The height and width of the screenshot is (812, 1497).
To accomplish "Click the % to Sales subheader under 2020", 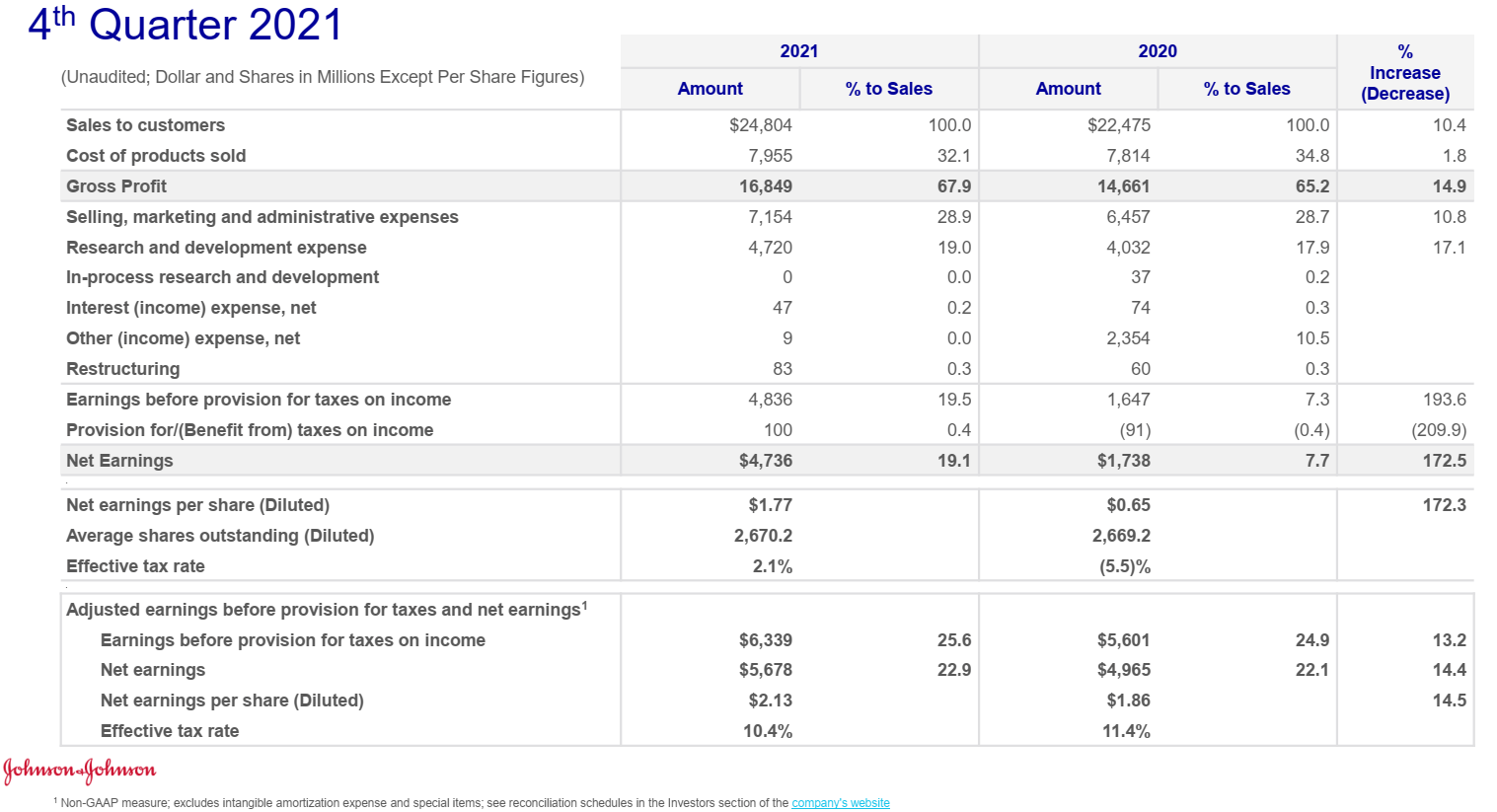I will tap(1246, 89).
